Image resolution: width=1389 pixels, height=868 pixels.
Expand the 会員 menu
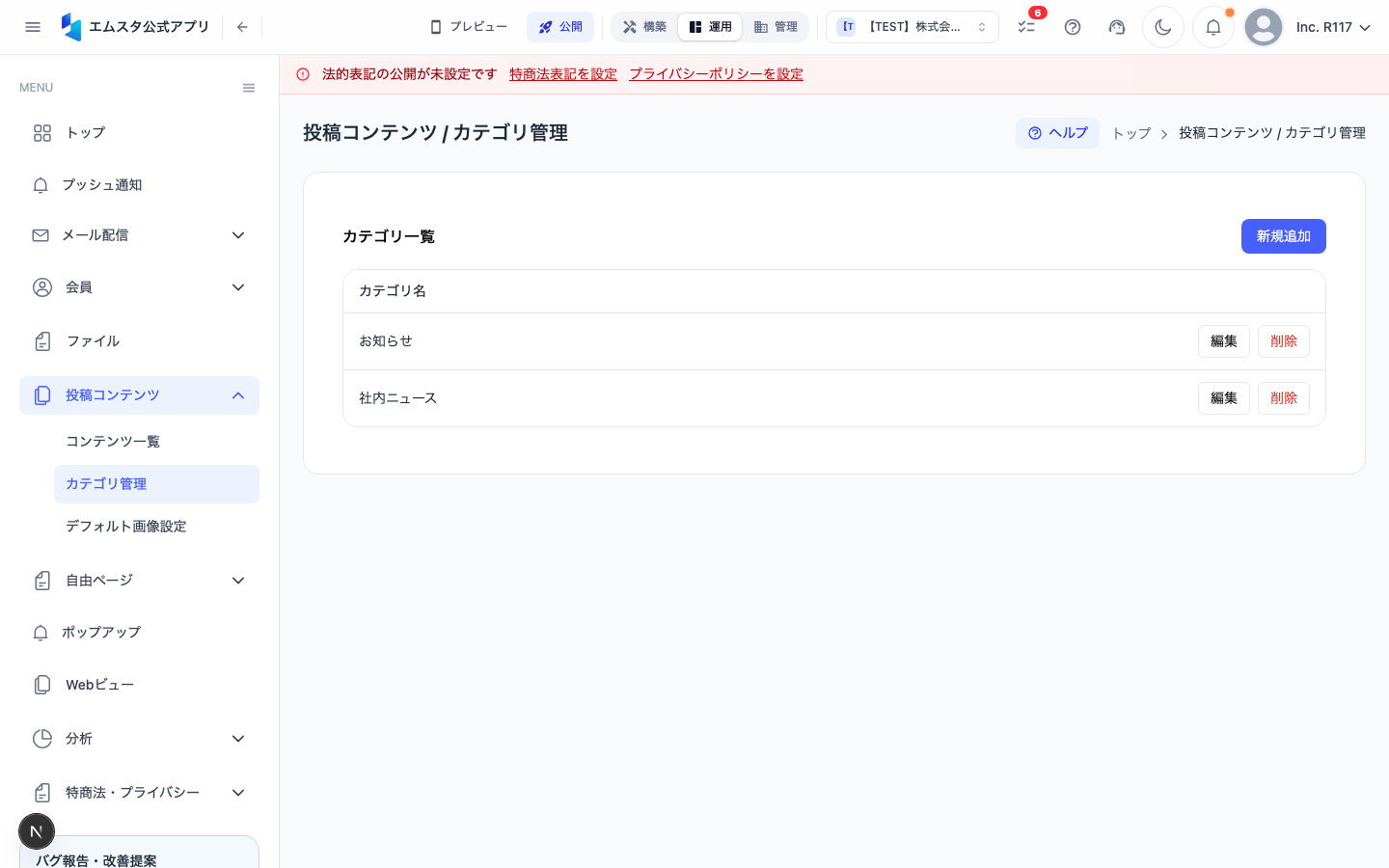click(139, 287)
